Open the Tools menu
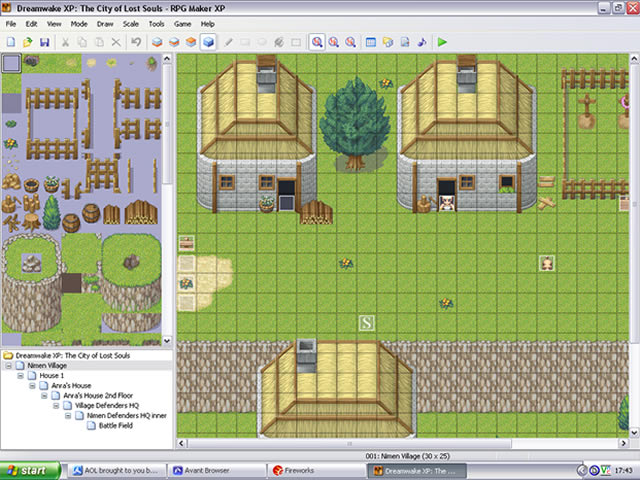640x480 pixels. pyautogui.click(x=156, y=24)
